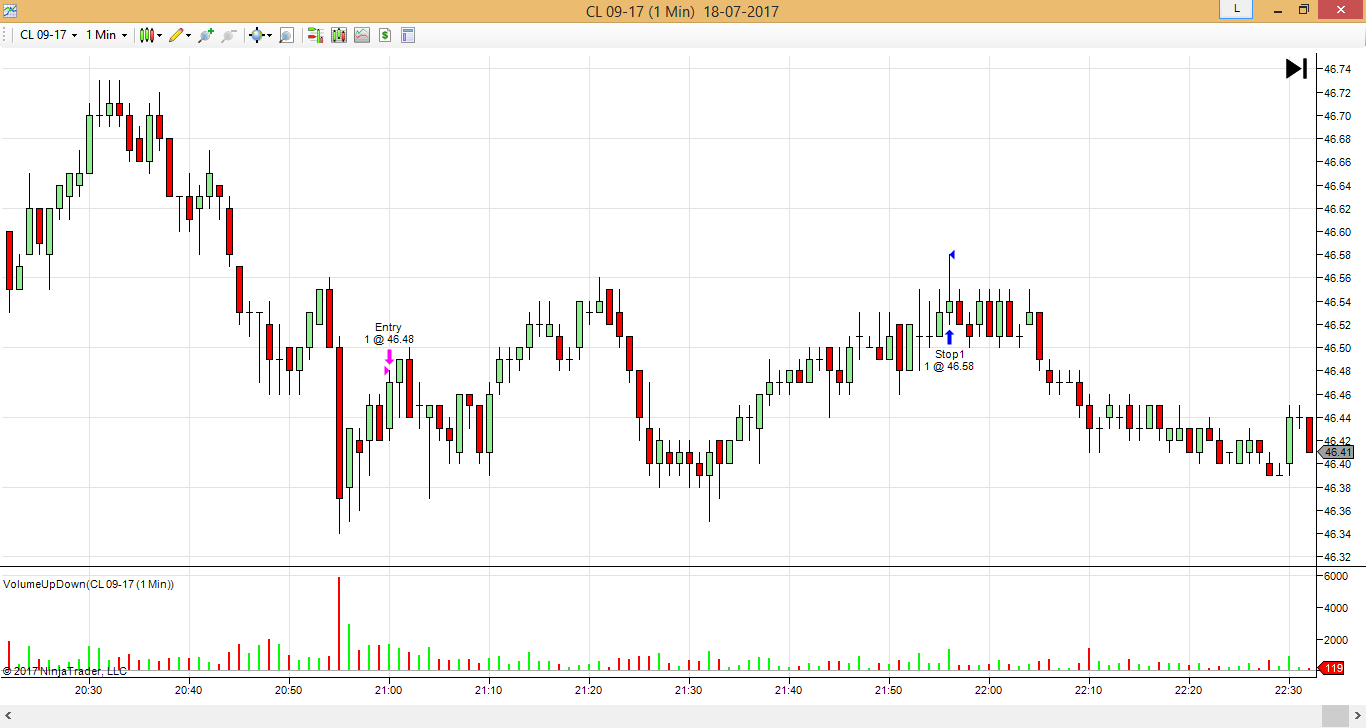Select the "1 @ 46.58" stop price text
The height and width of the screenshot is (728, 1366).
click(949, 366)
